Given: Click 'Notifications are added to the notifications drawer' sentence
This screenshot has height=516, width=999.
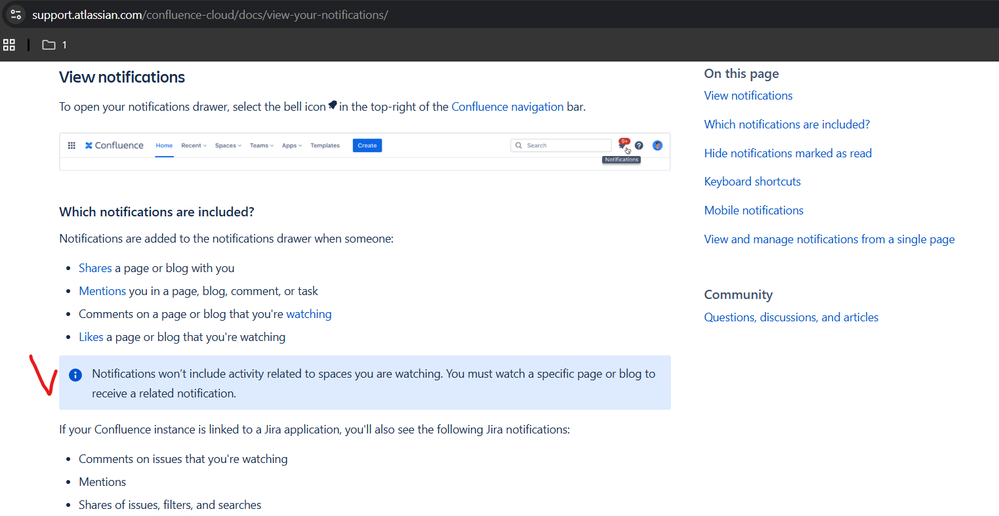Looking at the screenshot, I should [227, 239].
